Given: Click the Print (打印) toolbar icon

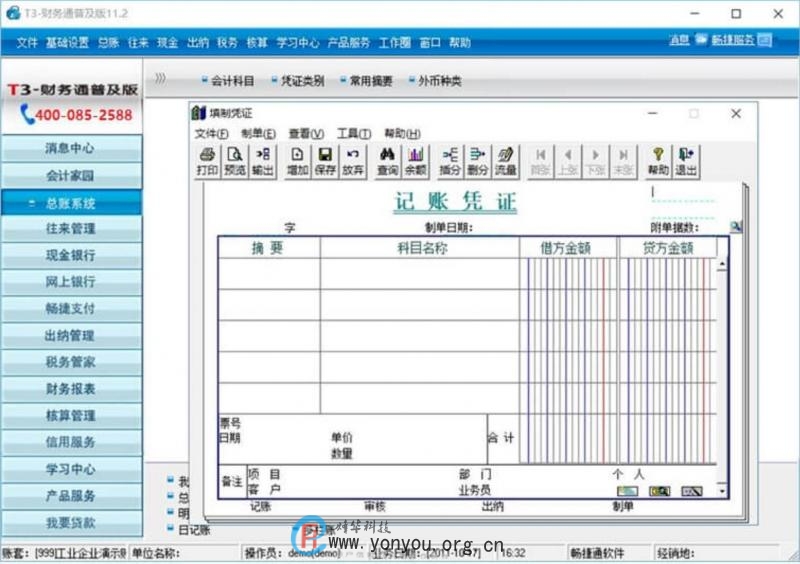Looking at the screenshot, I should coord(207,161).
